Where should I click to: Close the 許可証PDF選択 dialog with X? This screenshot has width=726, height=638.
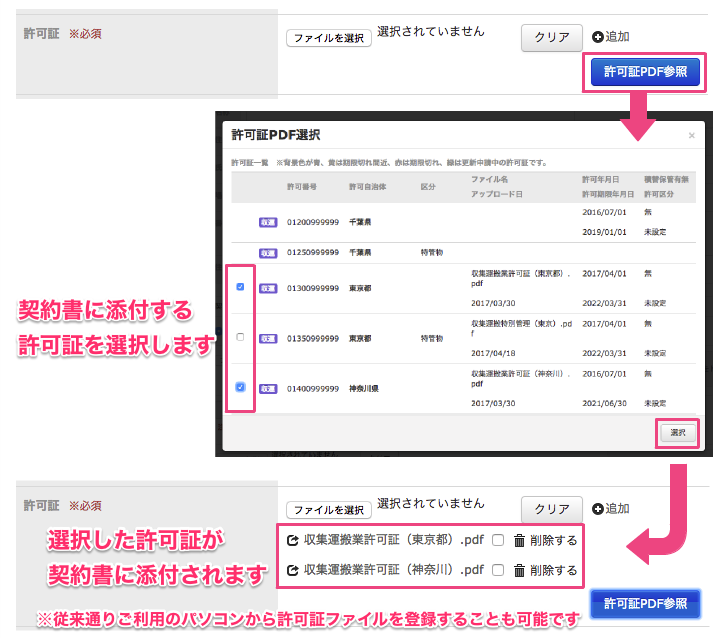pos(691,135)
